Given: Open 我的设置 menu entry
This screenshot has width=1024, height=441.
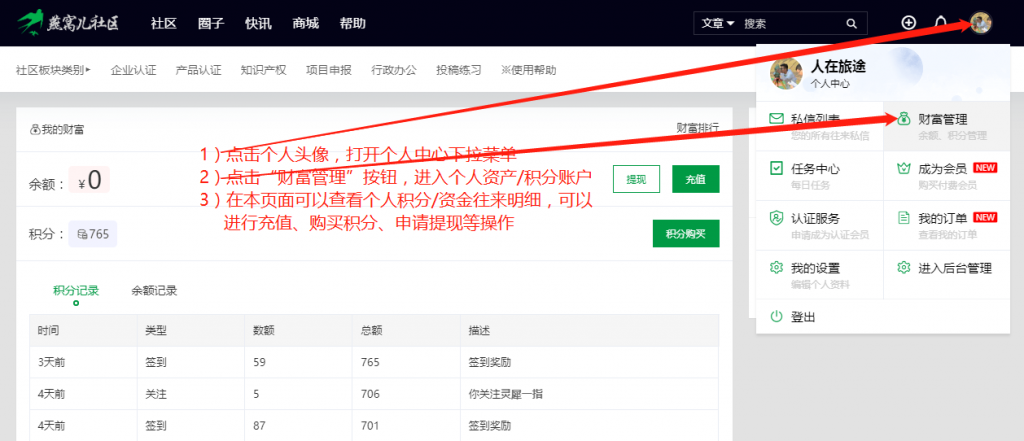Looking at the screenshot, I should tap(820, 275).
